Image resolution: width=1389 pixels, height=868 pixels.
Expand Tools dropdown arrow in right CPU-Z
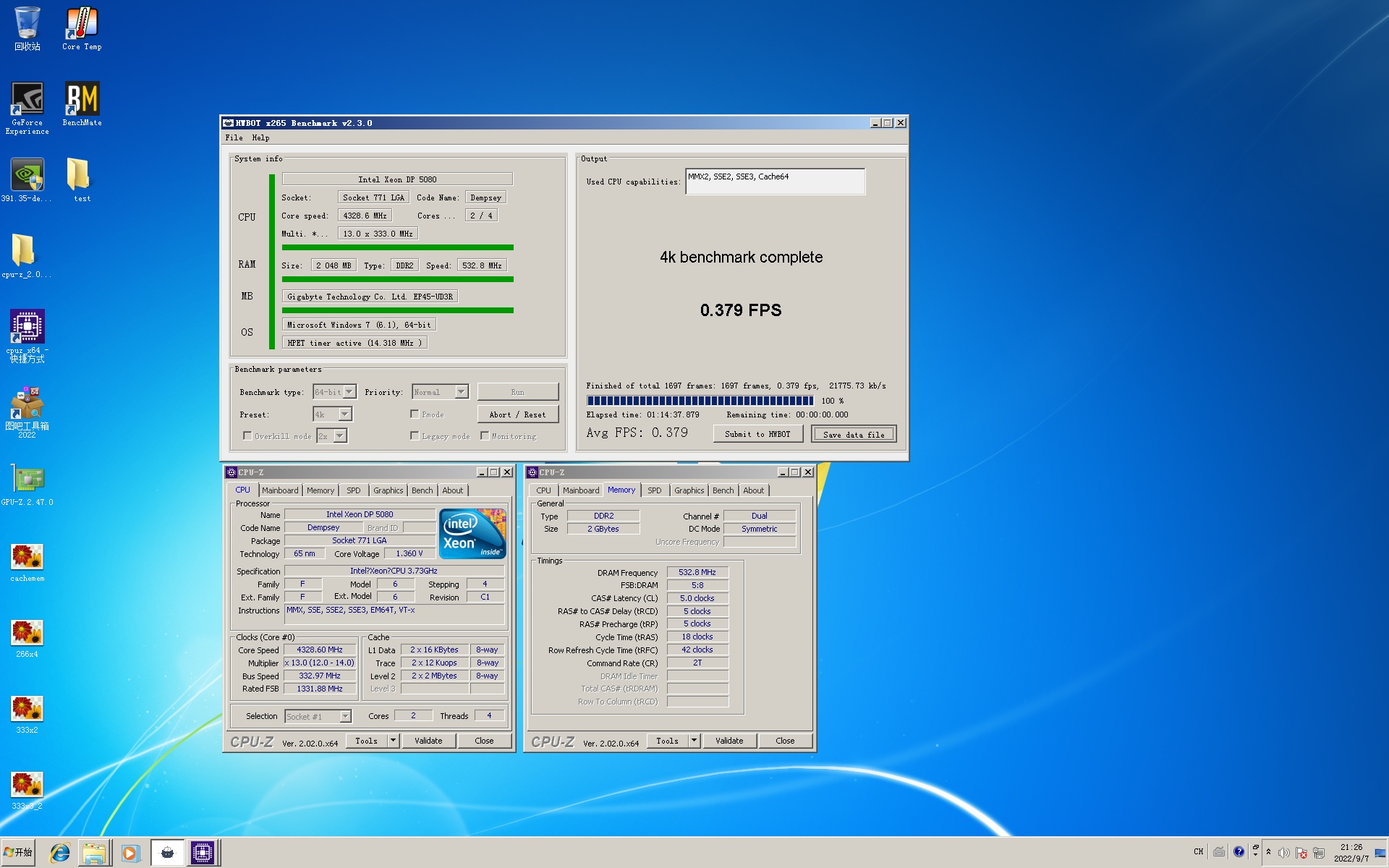click(x=694, y=740)
